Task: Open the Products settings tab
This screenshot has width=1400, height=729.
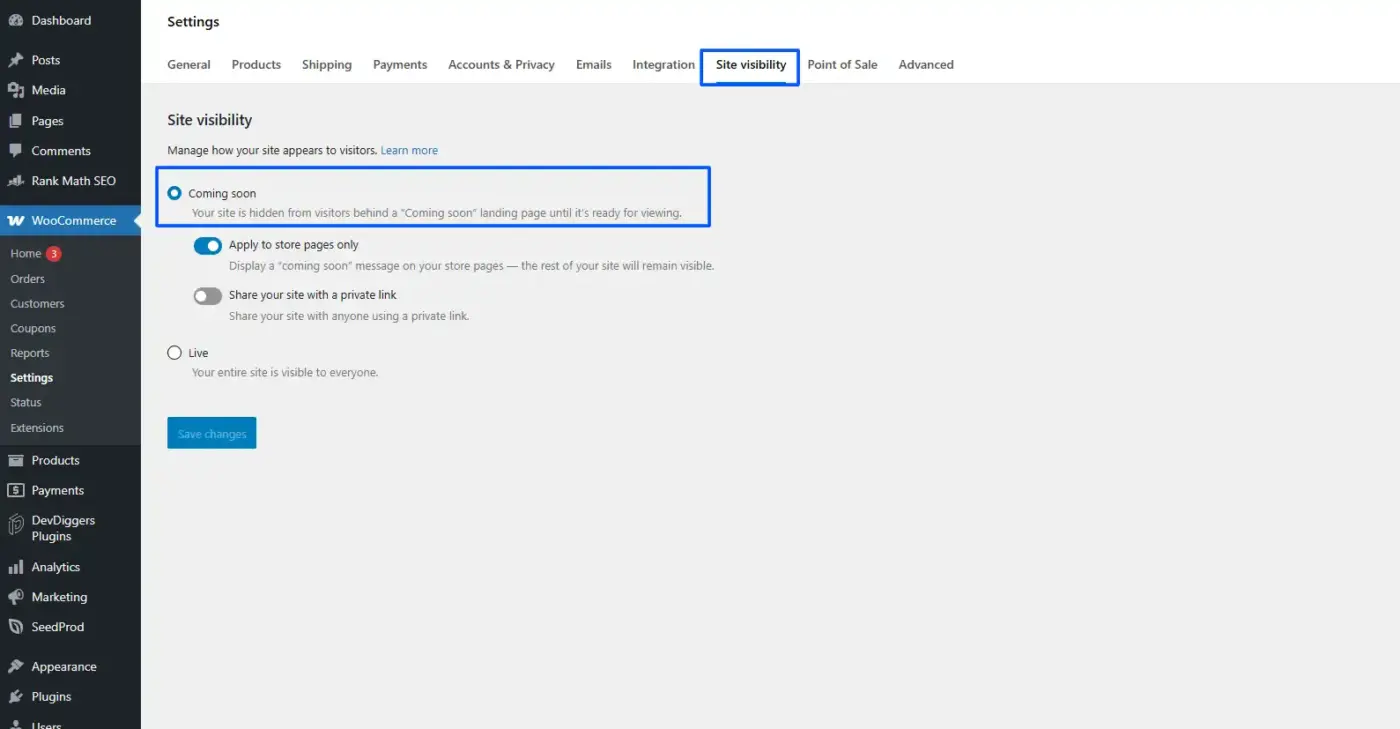Action: coord(256,65)
